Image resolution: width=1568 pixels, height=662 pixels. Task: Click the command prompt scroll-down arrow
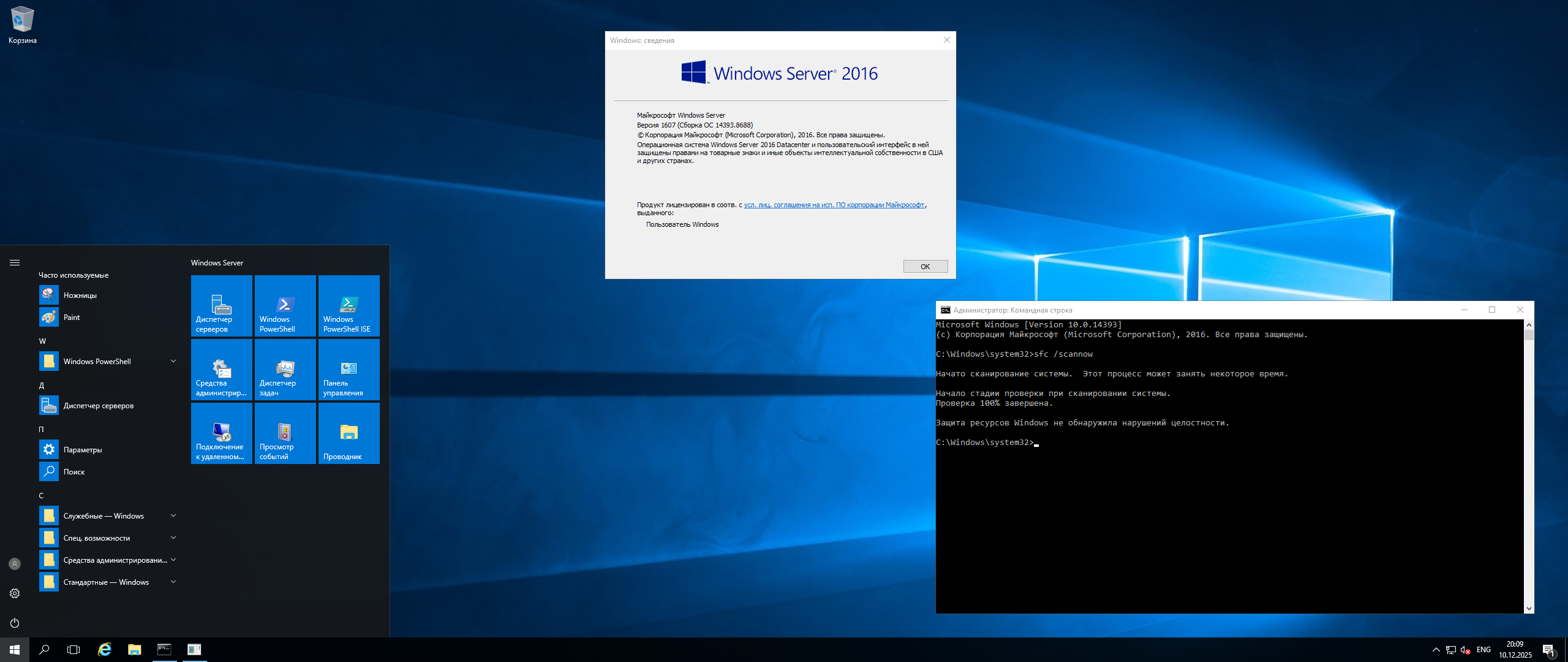pyautogui.click(x=1529, y=608)
